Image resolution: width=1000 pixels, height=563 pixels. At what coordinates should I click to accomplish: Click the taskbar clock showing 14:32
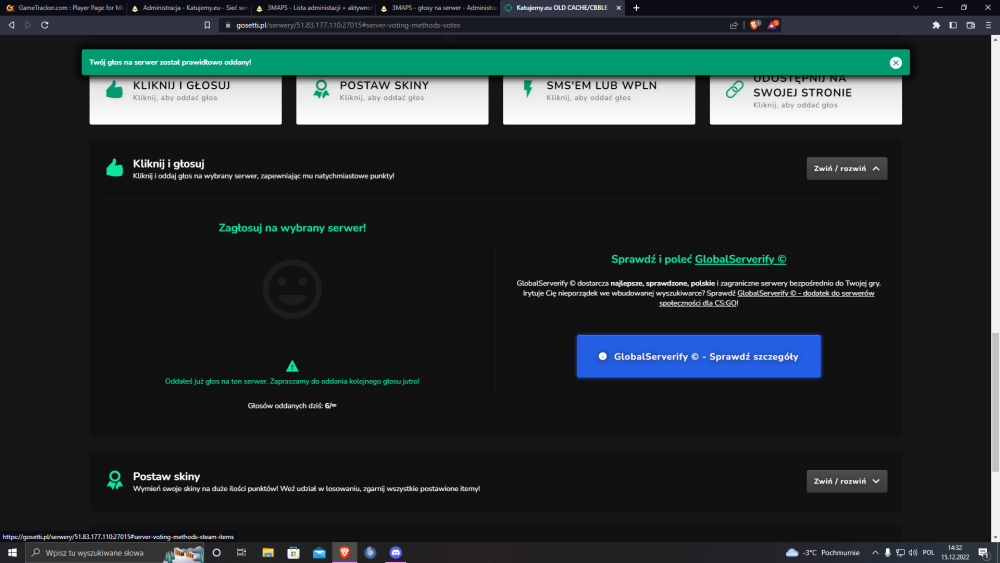(955, 552)
